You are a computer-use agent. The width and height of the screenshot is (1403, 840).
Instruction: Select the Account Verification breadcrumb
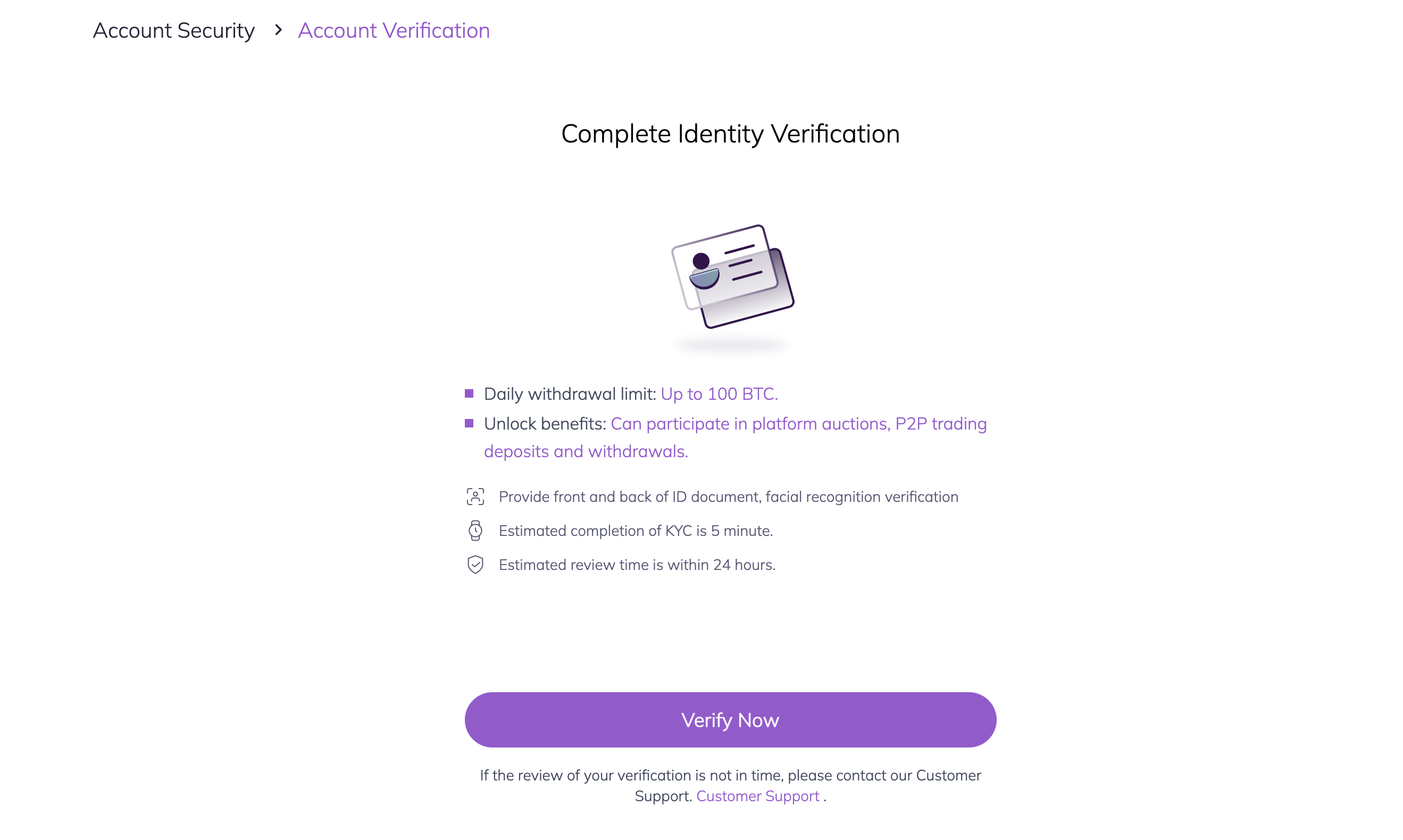pos(394,30)
